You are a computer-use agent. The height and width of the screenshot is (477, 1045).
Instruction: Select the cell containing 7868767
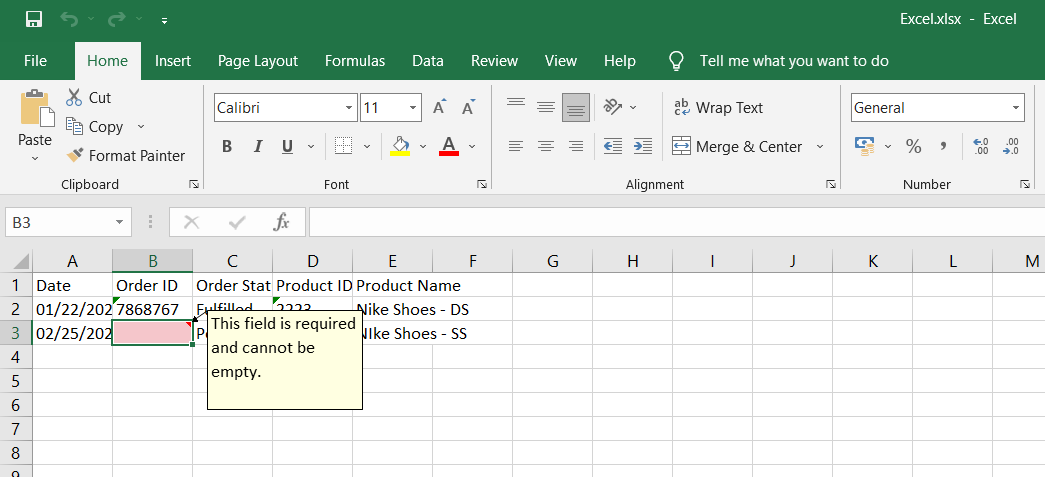[x=153, y=308]
